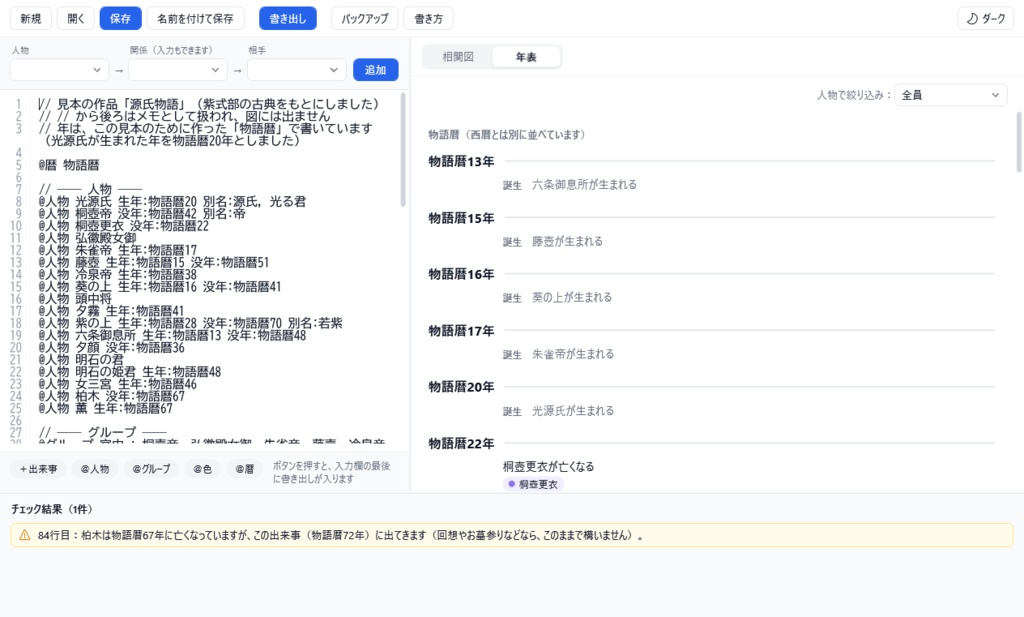1024x617 pixels.
Task: Open 人物で絞り込み dropdown showing 全員
Action: [x=951, y=95]
